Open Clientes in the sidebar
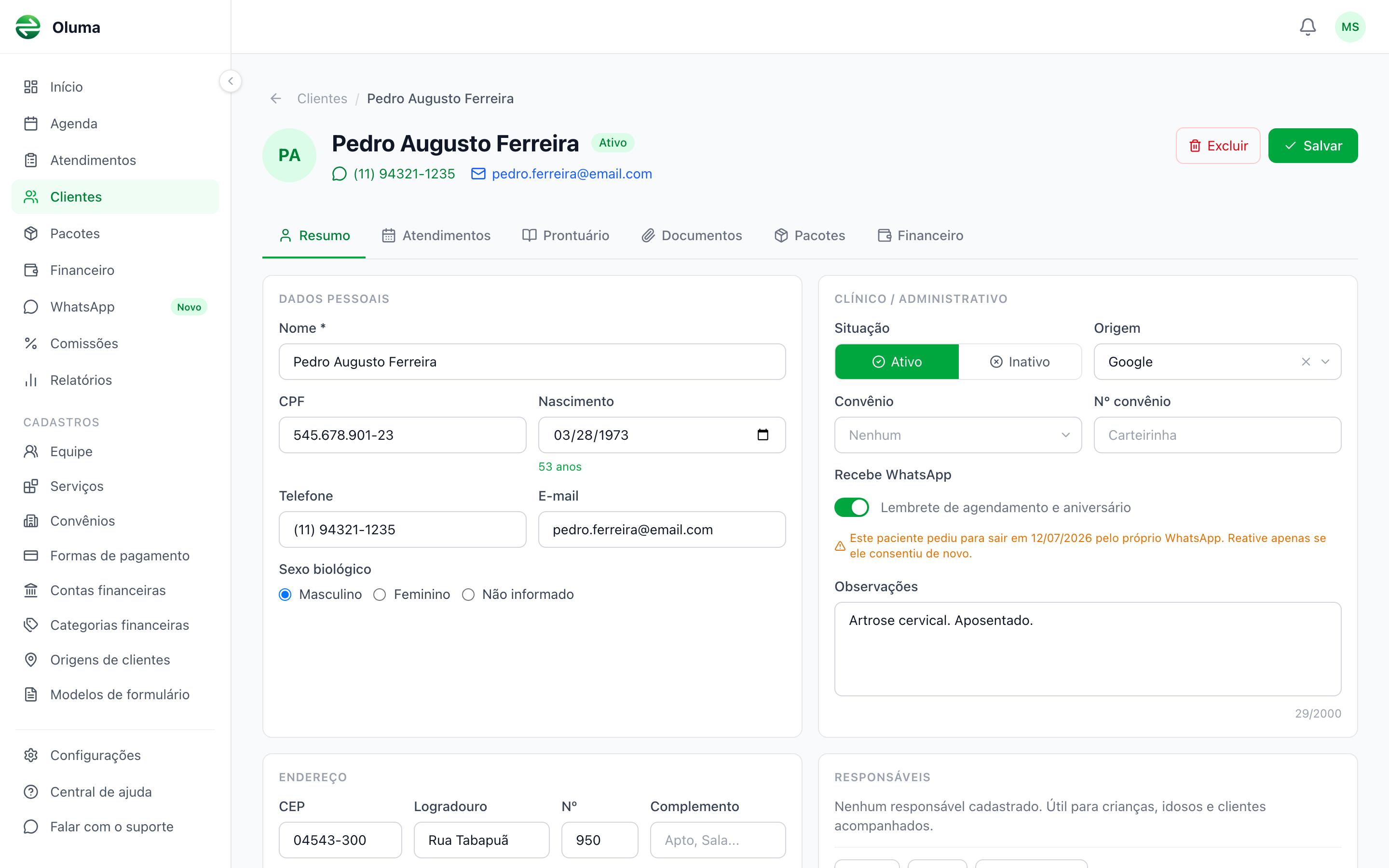The image size is (1389, 868). [115, 197]
